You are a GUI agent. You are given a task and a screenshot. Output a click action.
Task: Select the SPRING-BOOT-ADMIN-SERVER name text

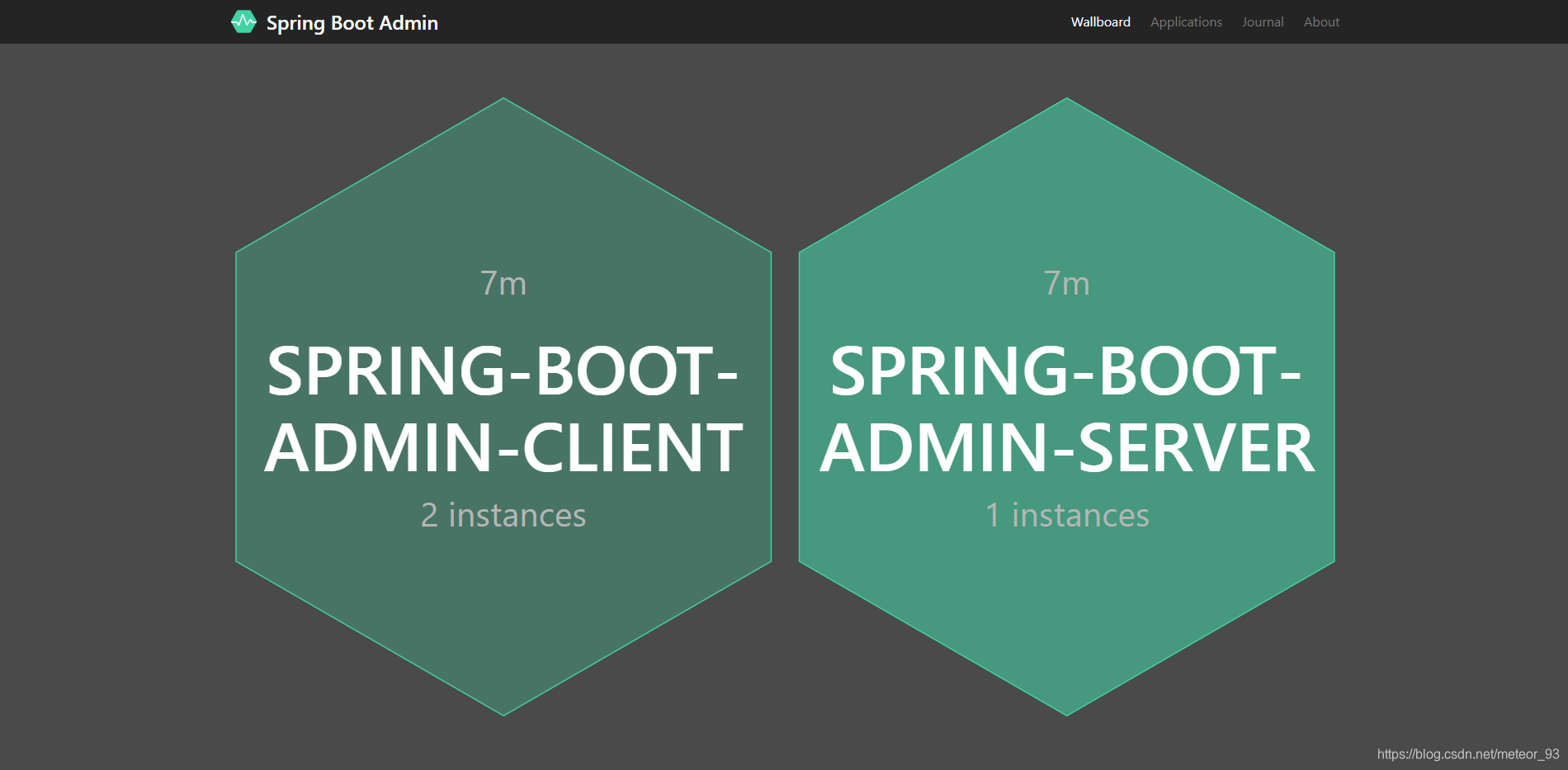tap(1067, 409)
